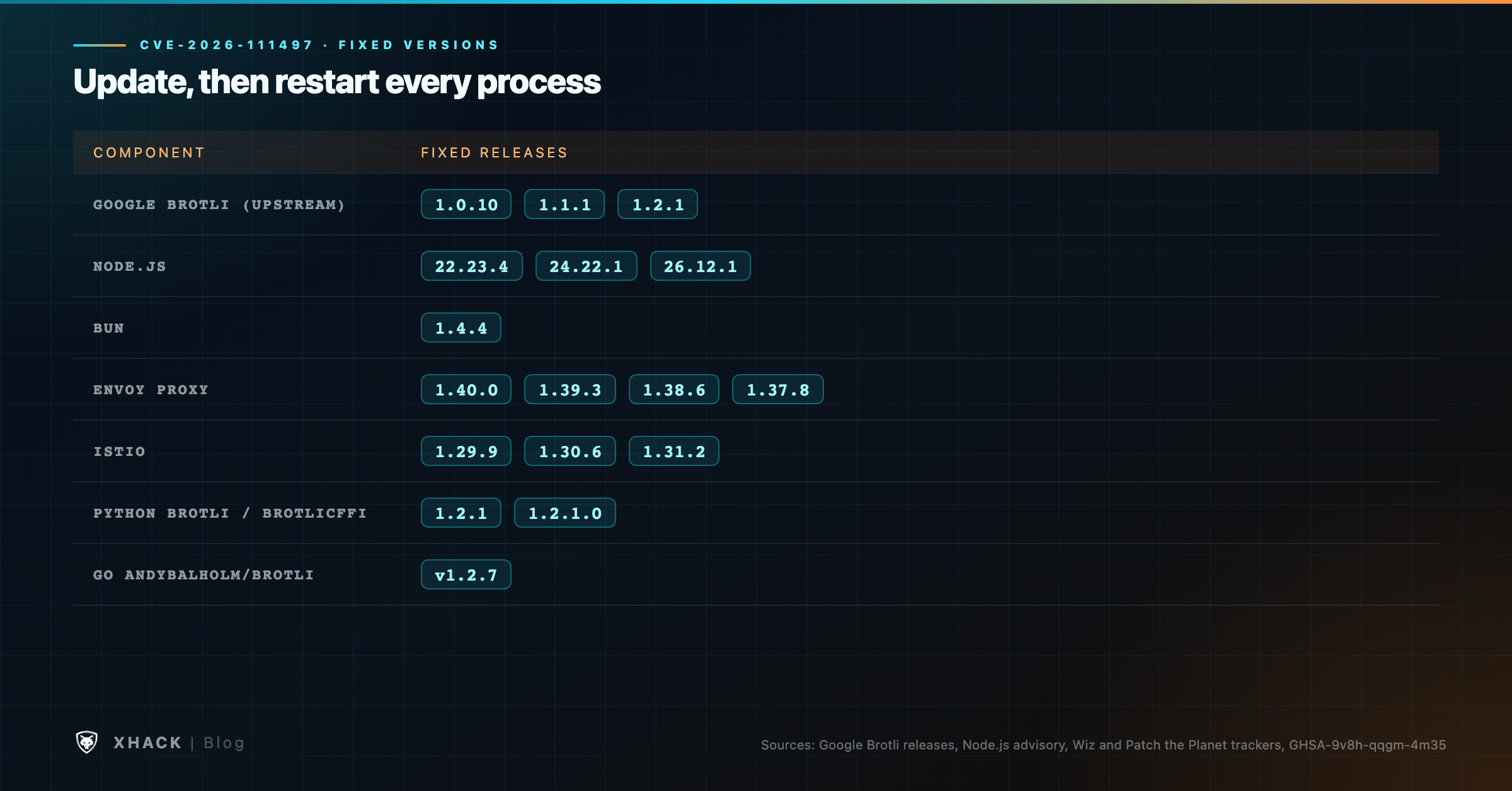This screenshot has width=1512, height=791.
Task: Click the Node.js 22.23.4 version badge
Action: tap(472, 266)
